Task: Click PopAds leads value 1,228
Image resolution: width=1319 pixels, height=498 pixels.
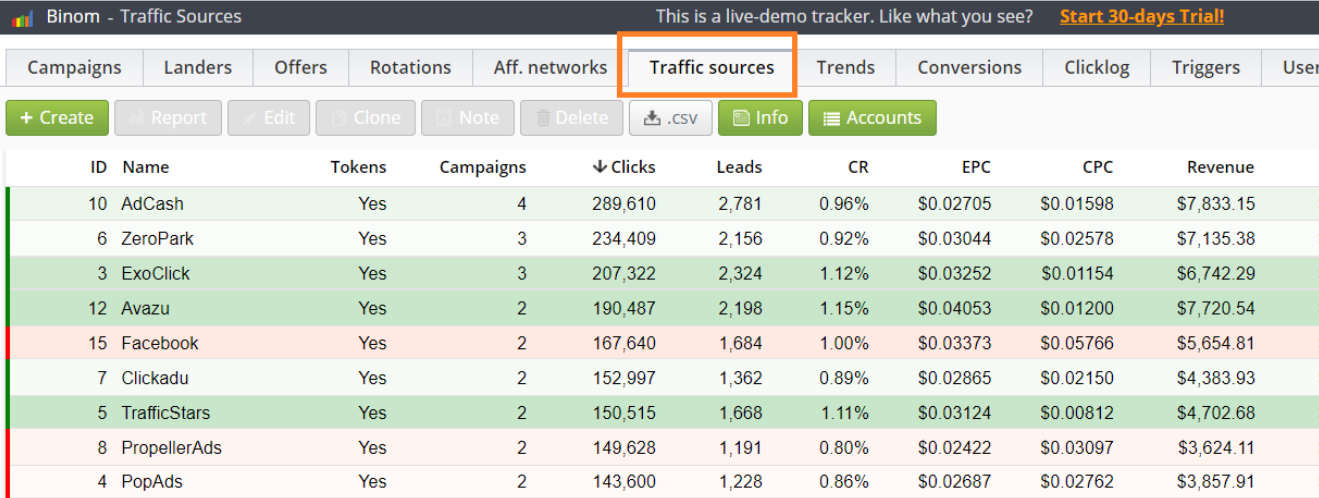Action: [x=740, y=482]
